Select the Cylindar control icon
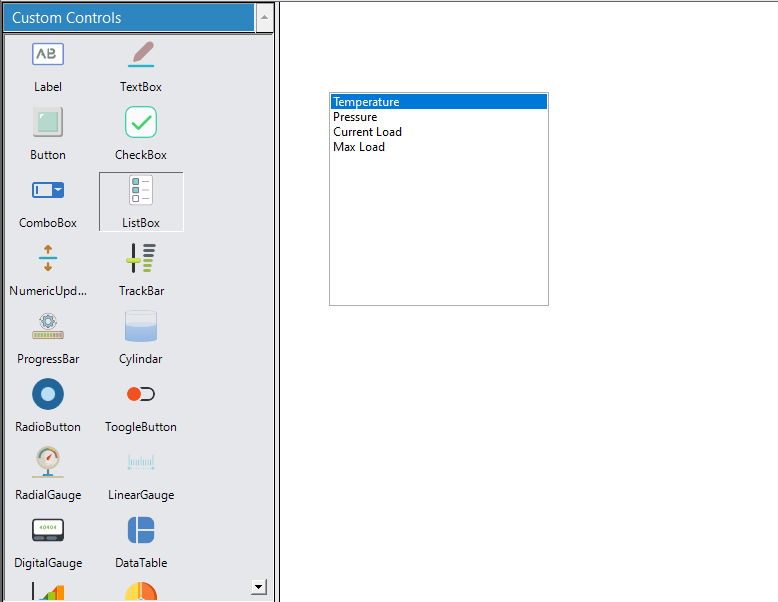 141,326
